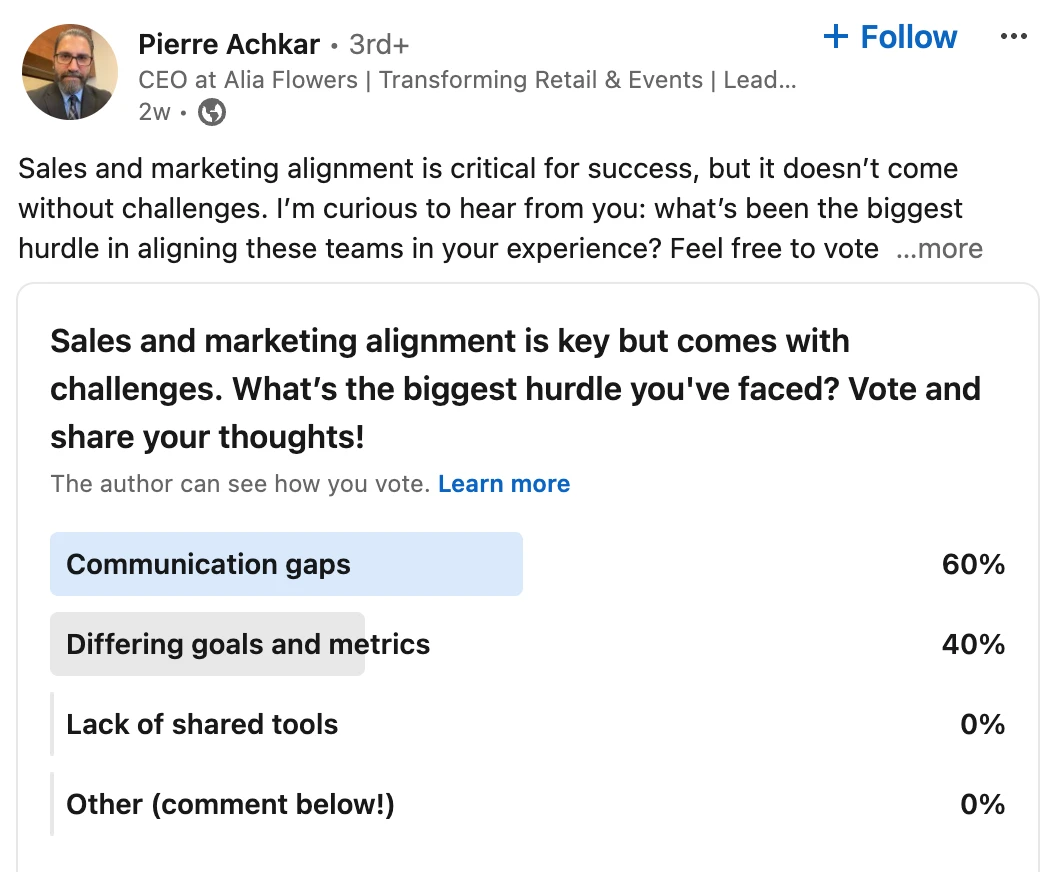
Task: Click the plus sign next to Follow
Action: pos(835,36)
